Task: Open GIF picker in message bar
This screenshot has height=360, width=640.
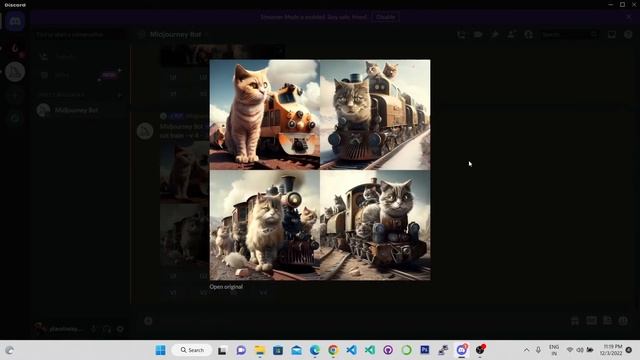Action: 591,321
